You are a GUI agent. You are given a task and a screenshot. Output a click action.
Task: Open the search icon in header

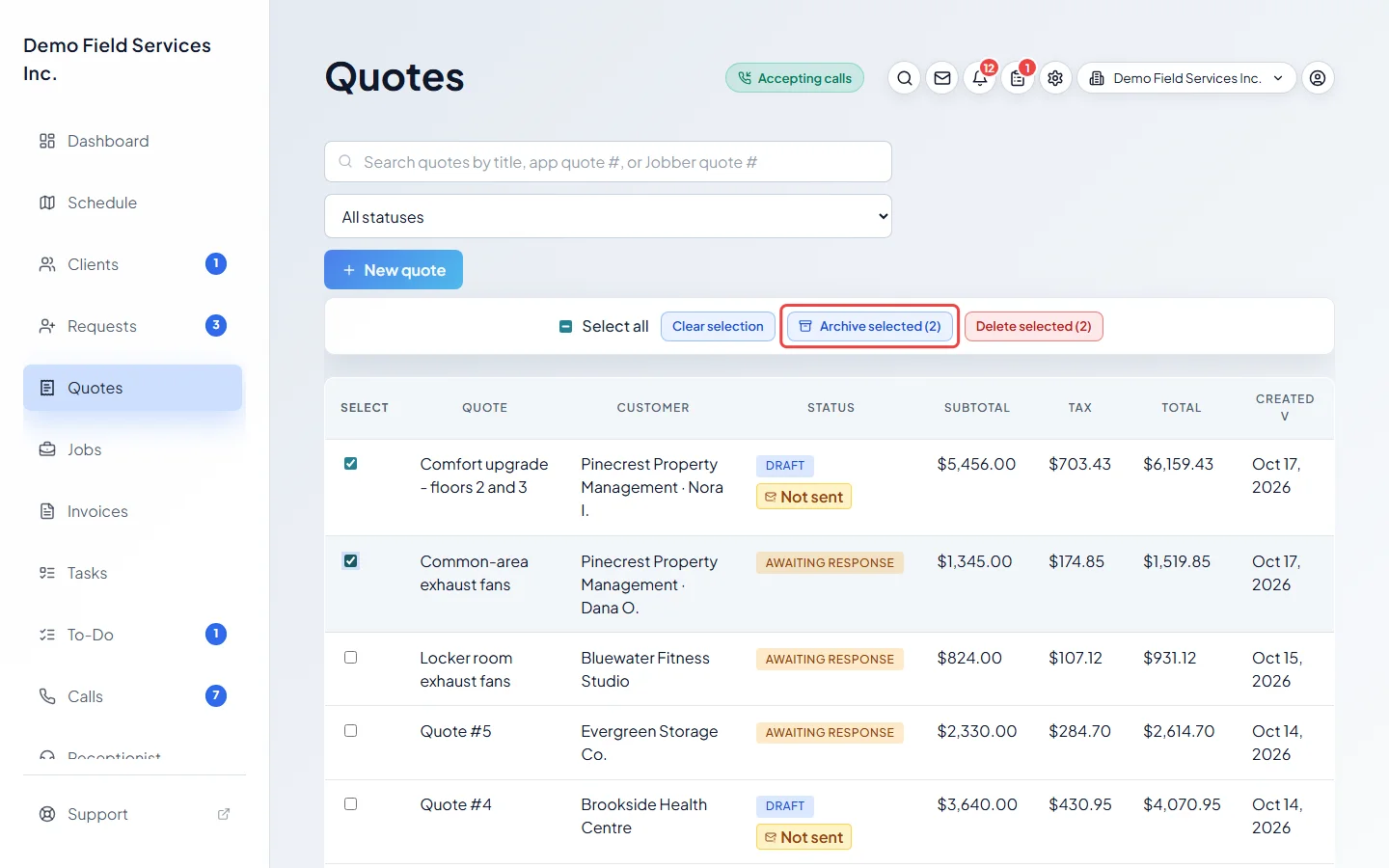click(904, 78)
